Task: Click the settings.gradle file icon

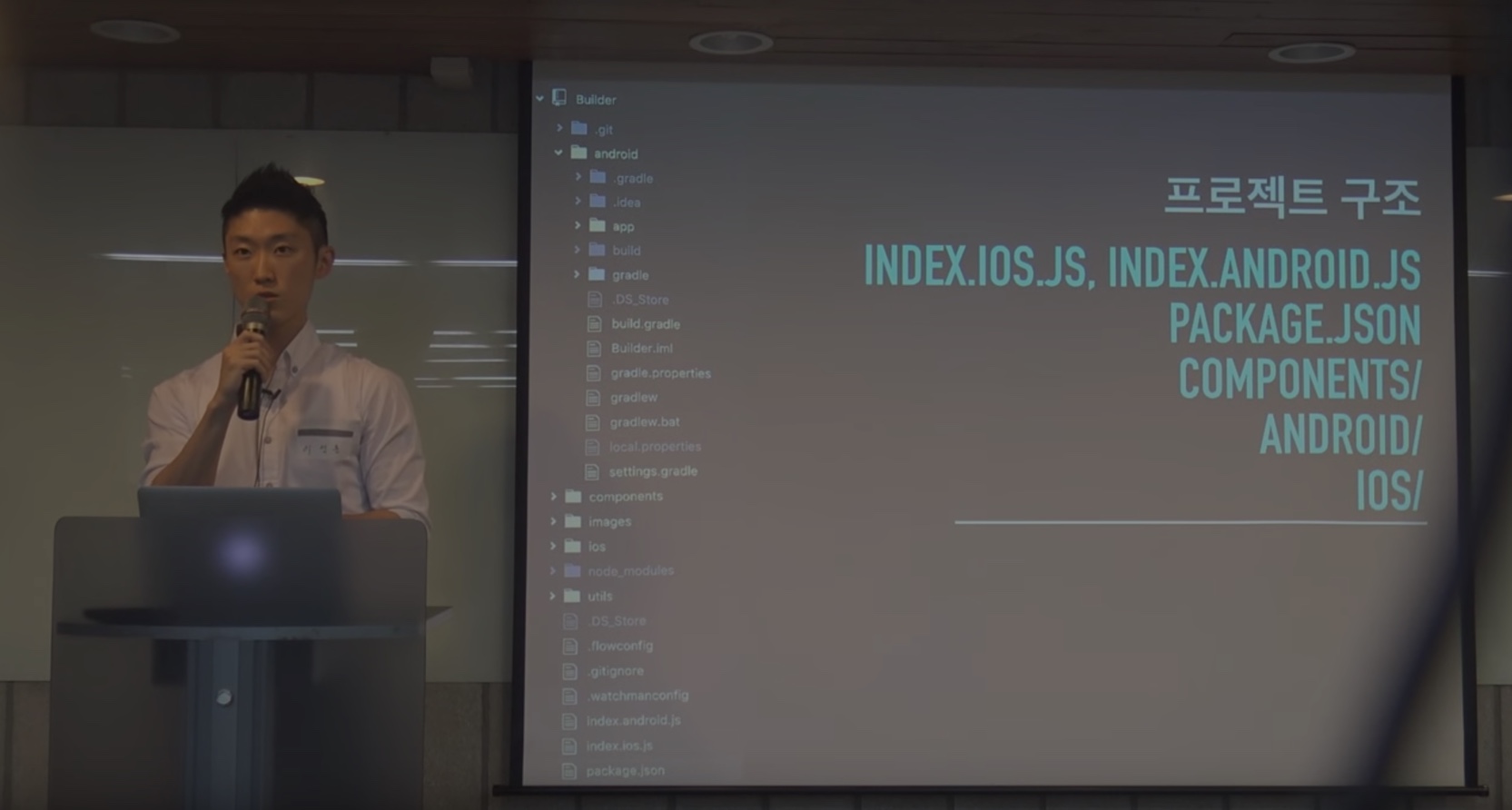Action: 592,471
